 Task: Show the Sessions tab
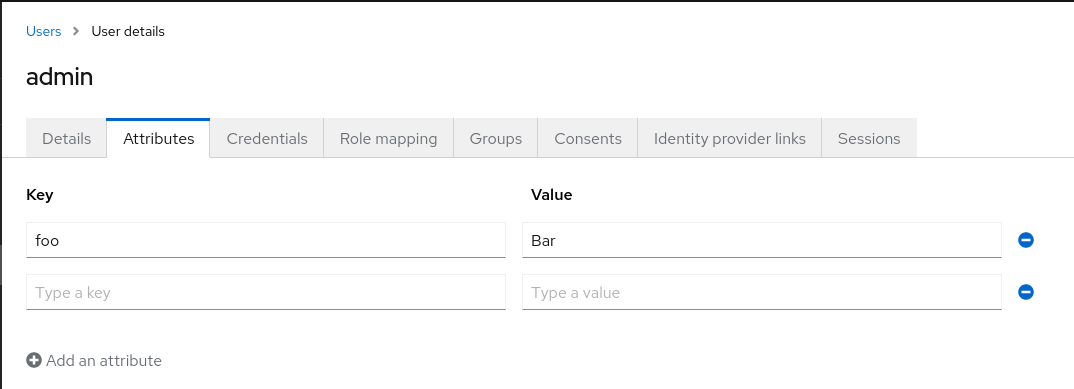(869, 138)
